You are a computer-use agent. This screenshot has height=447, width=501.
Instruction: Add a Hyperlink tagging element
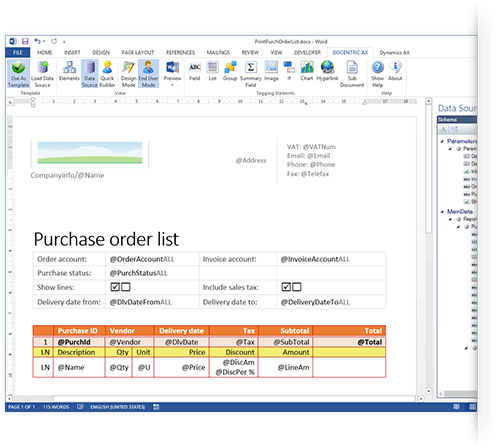point(327,71)
